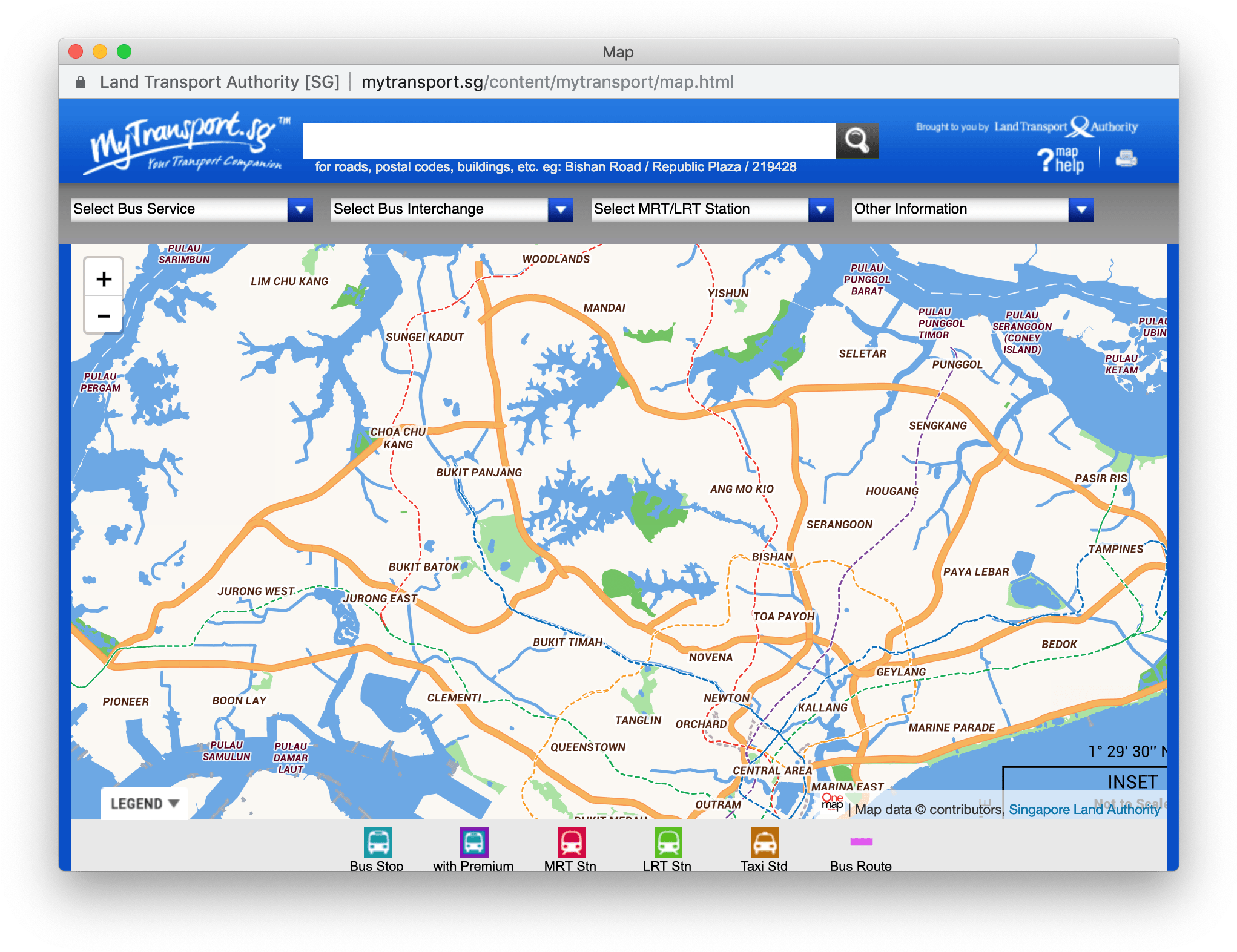Open the map help icon

(x=1061, y=160)
